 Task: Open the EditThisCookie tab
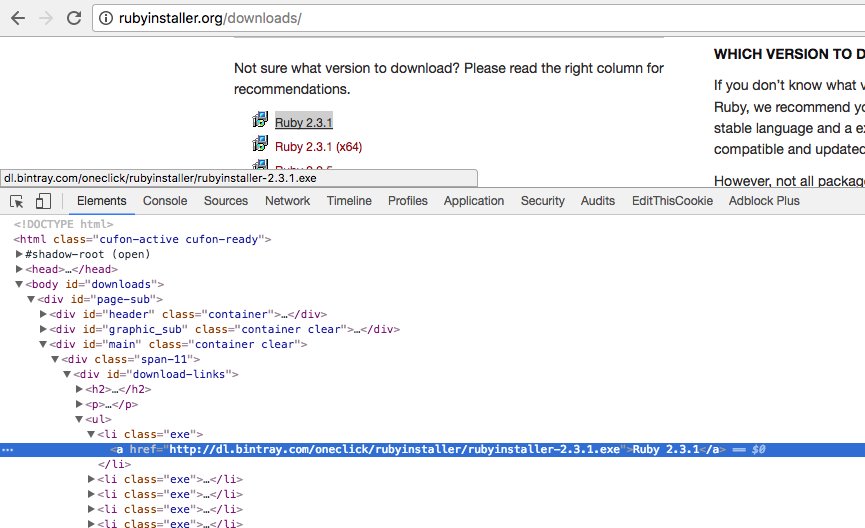(672, 201)
